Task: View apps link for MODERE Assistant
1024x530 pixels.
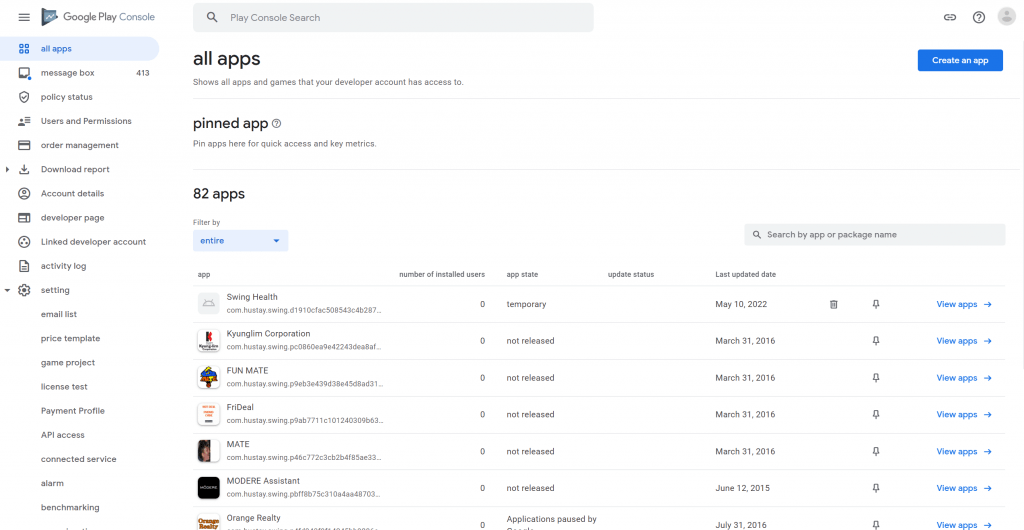Action: pos(964,488)
